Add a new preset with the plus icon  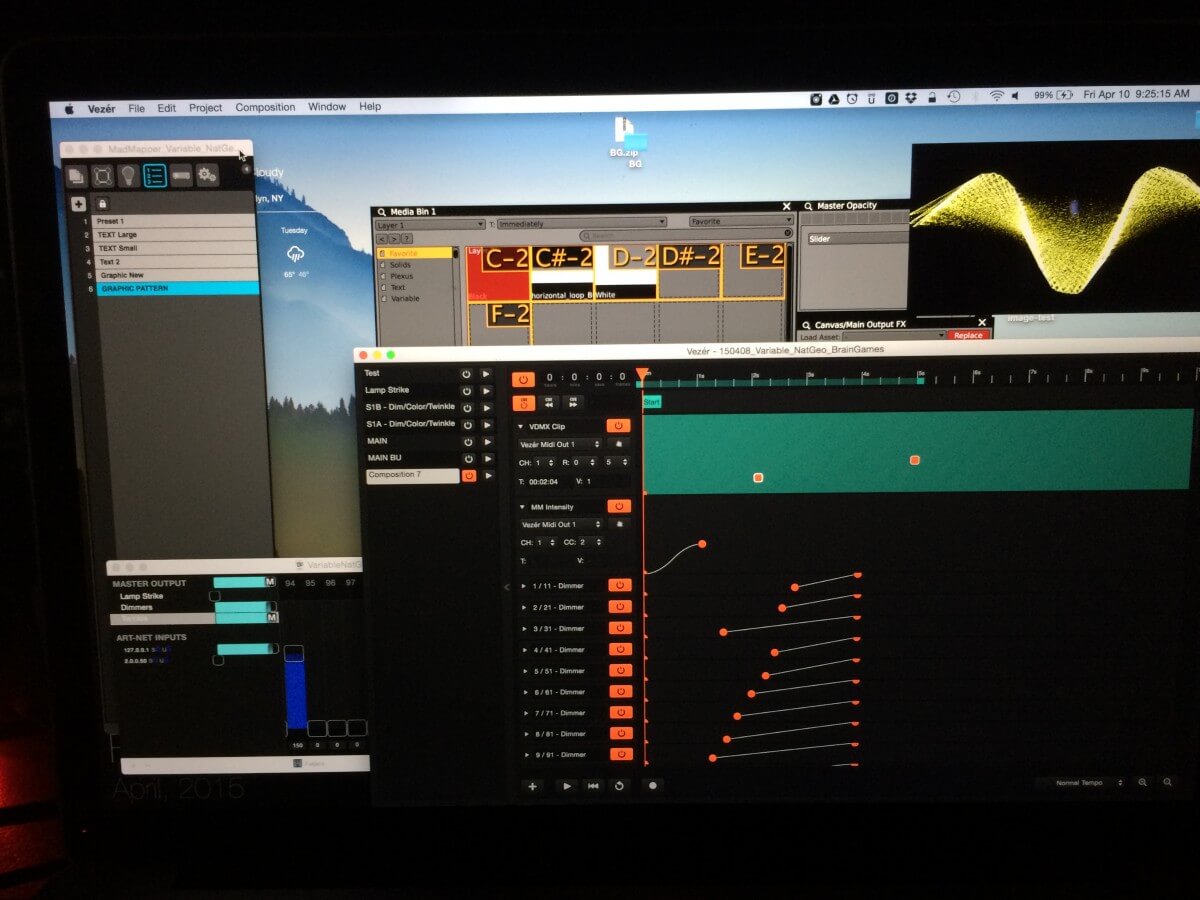tap(79, 204)
